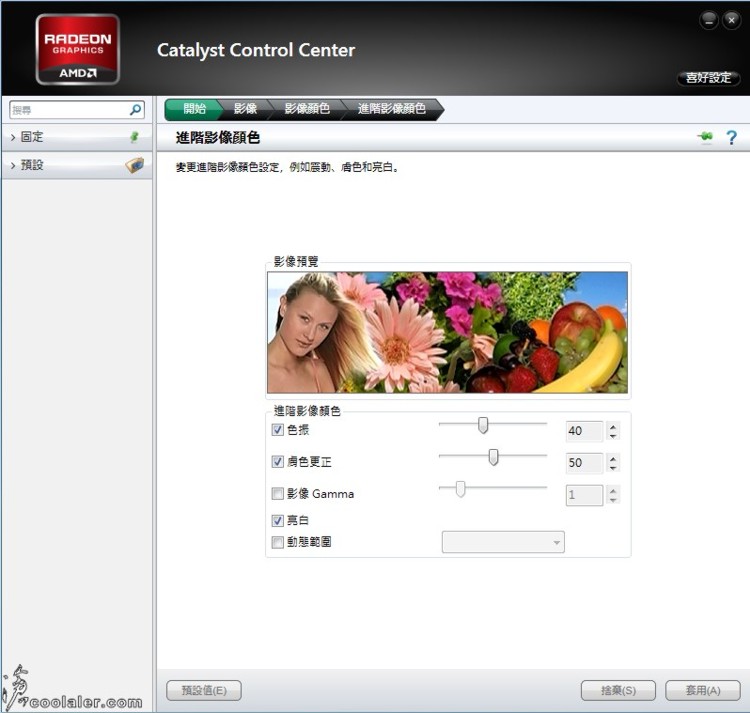Viewport: 750px width, 713px height.
Task: Click the preset icon beside 預設
Action: [x=134, y=165]
